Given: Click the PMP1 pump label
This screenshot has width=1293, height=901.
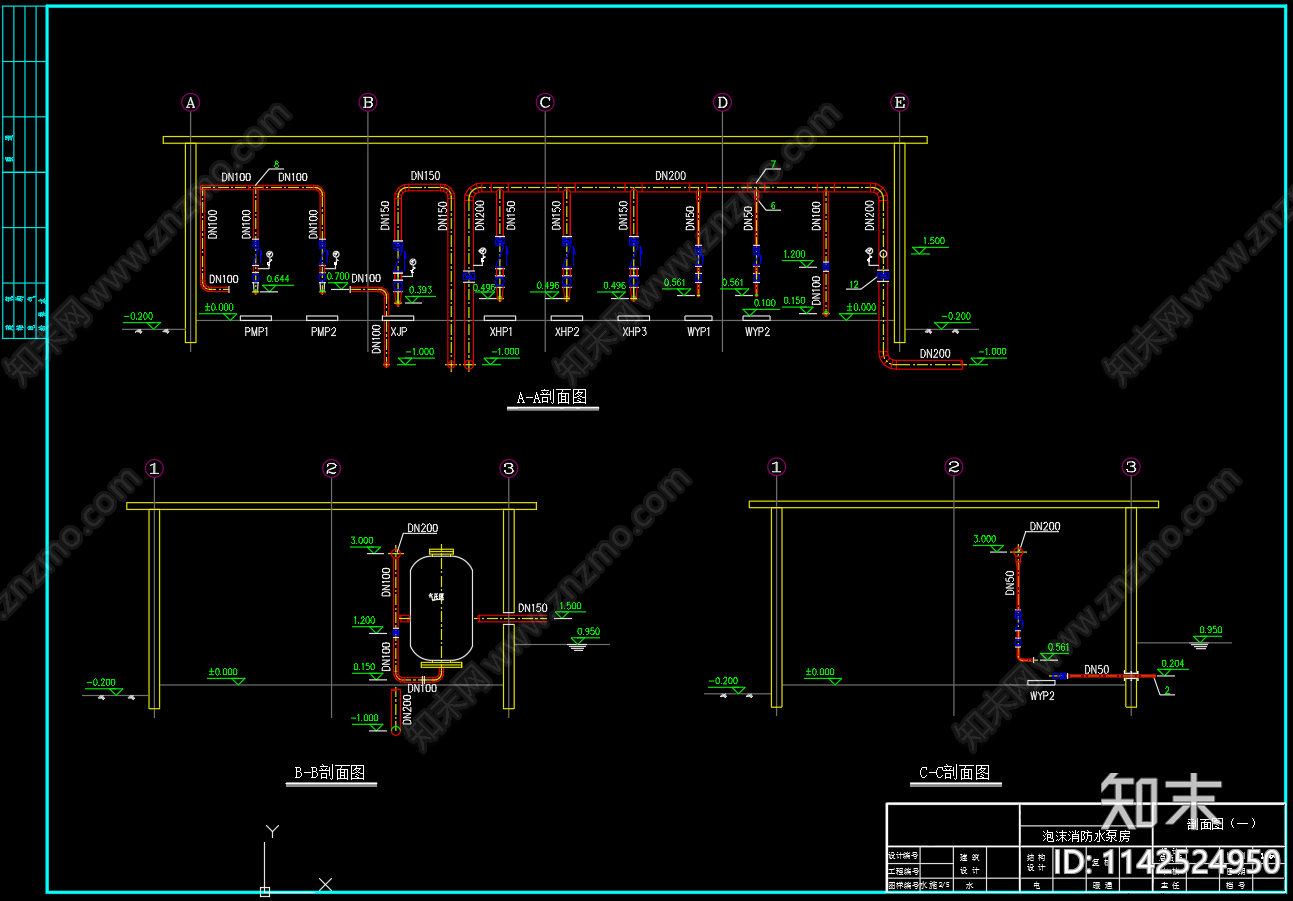Looking at the screenshot, I should (x=257, y=332).
